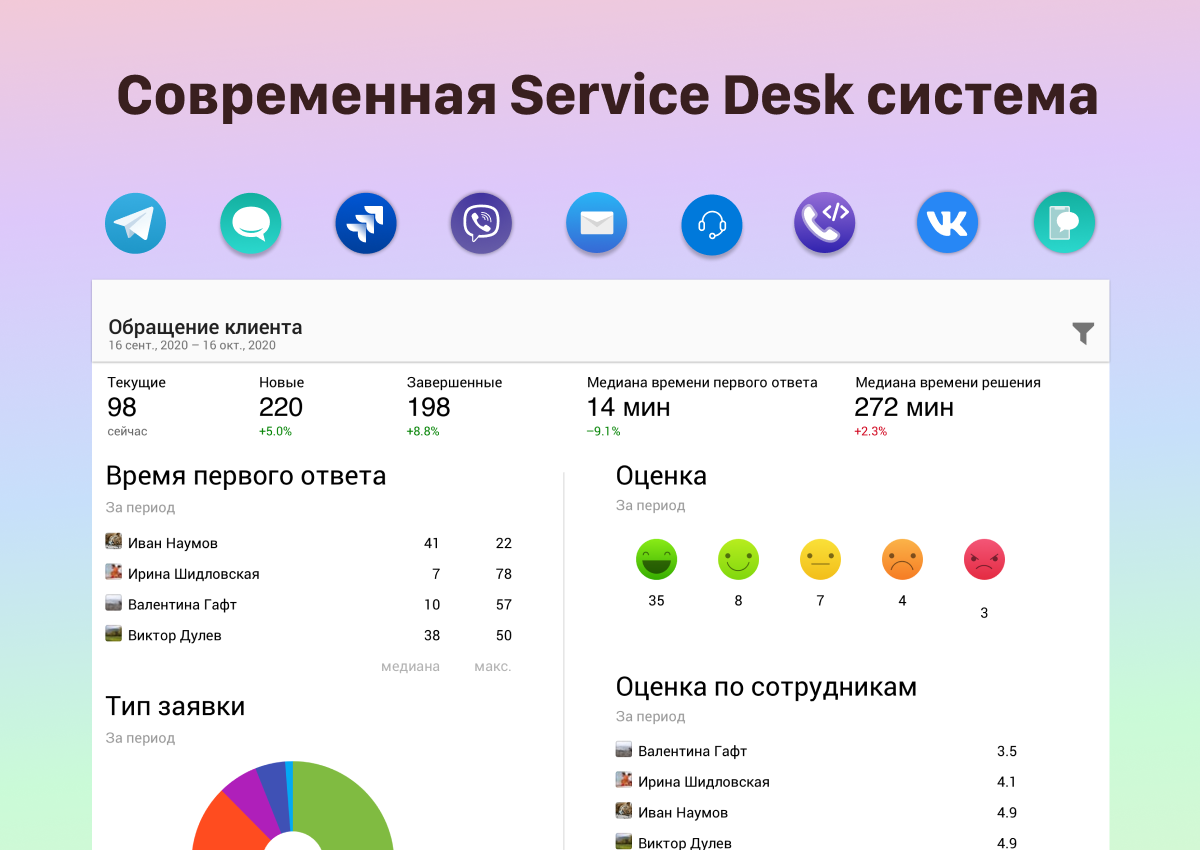The width and height of the screenshot is (1200, 850).
Task: Select the teal live chat bubble icon
Action: [x=250, y=223]
